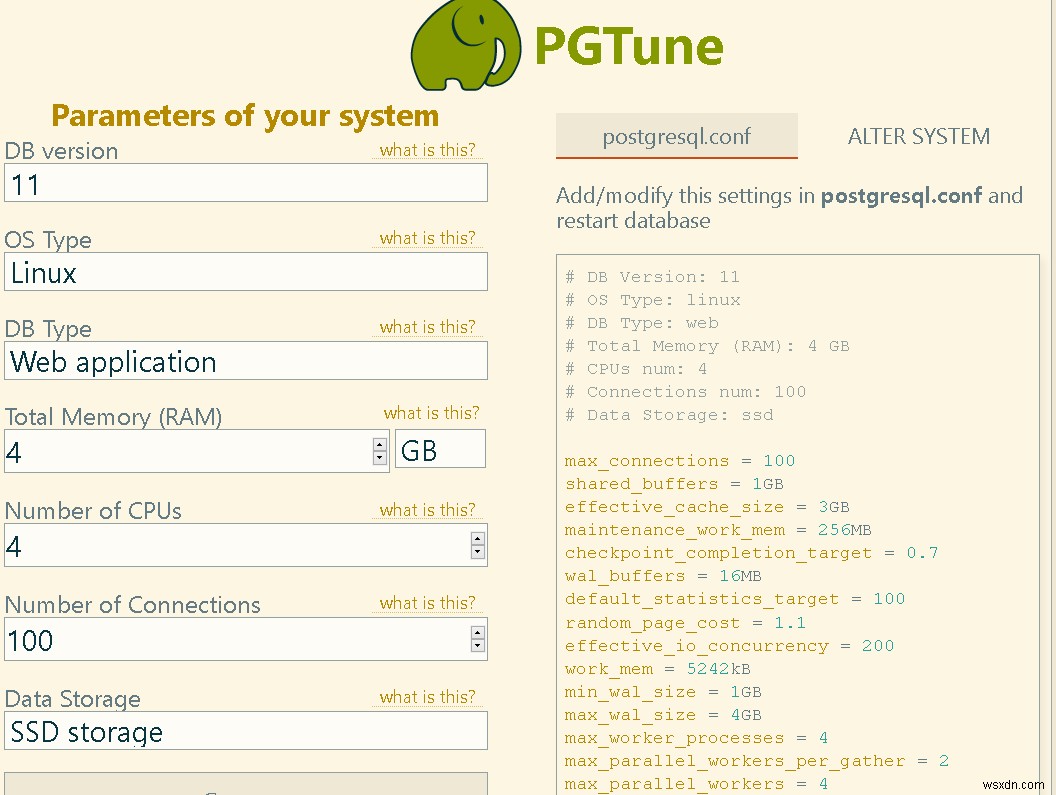This screenshot has width=1056, height=795.
Task: Click the 'Parameters of your system' heading
Action: pyautogui.click(x=245, y=116)
